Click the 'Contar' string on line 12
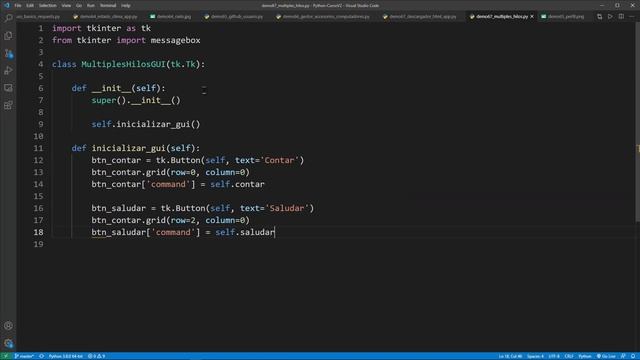This screenshot has width=640, height=360. pos(280,160)
